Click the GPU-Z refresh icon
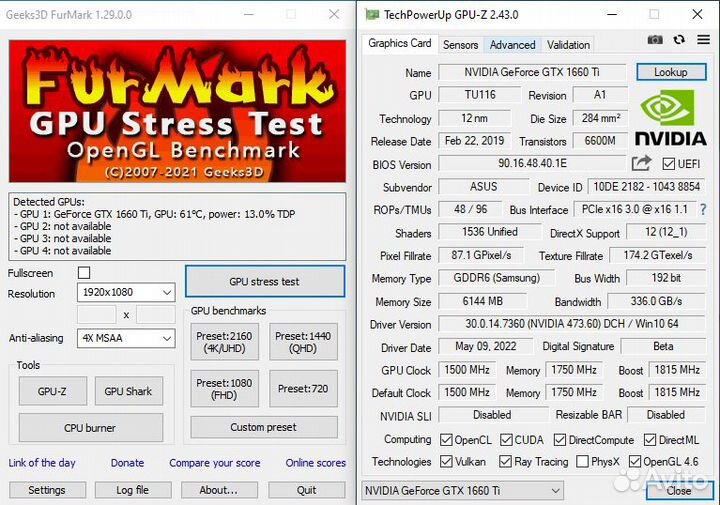Viewport: 720px width, 505px height. point(679,40)
